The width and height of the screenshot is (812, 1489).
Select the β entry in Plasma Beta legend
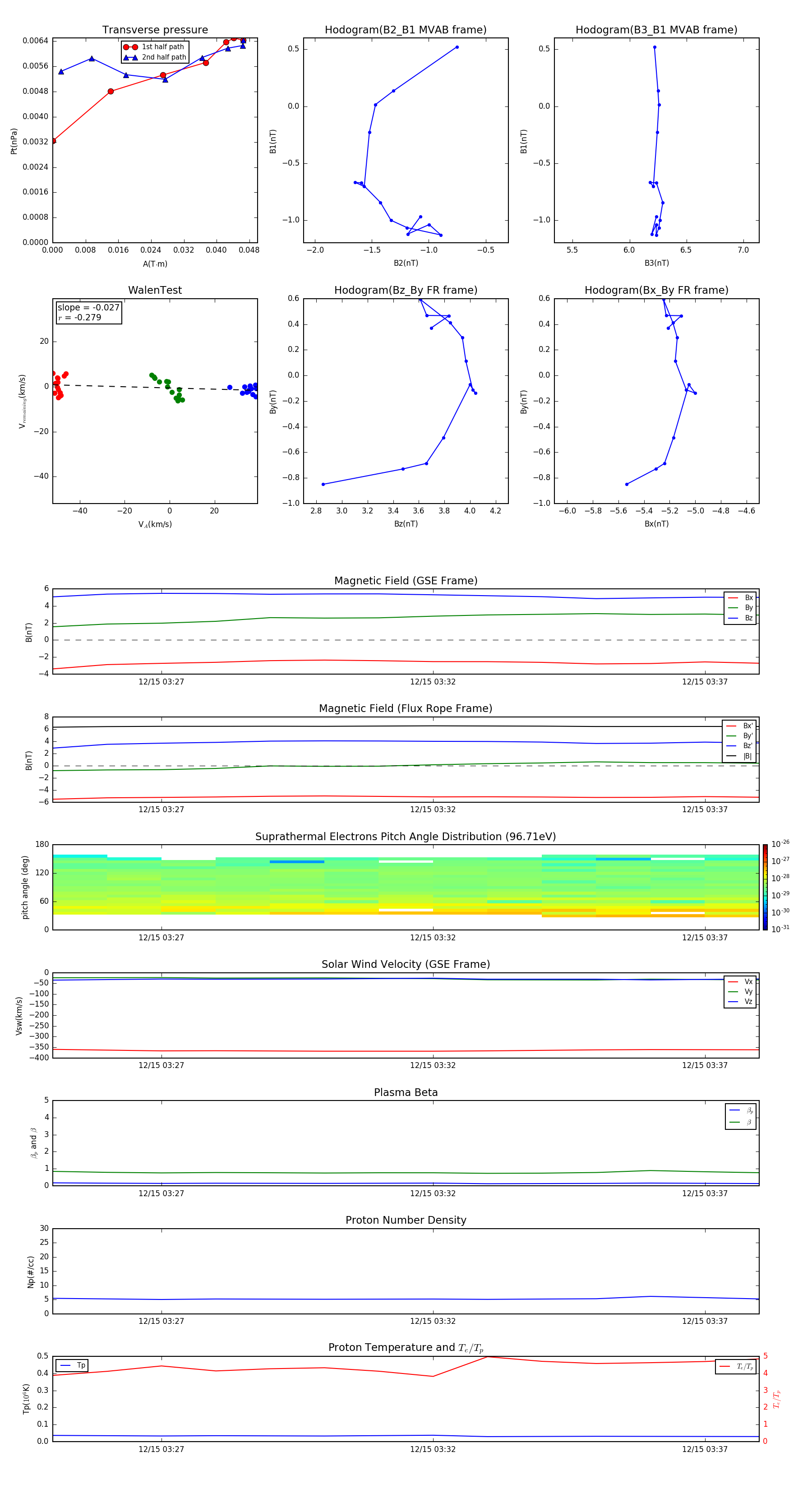tap(741, 1122)
